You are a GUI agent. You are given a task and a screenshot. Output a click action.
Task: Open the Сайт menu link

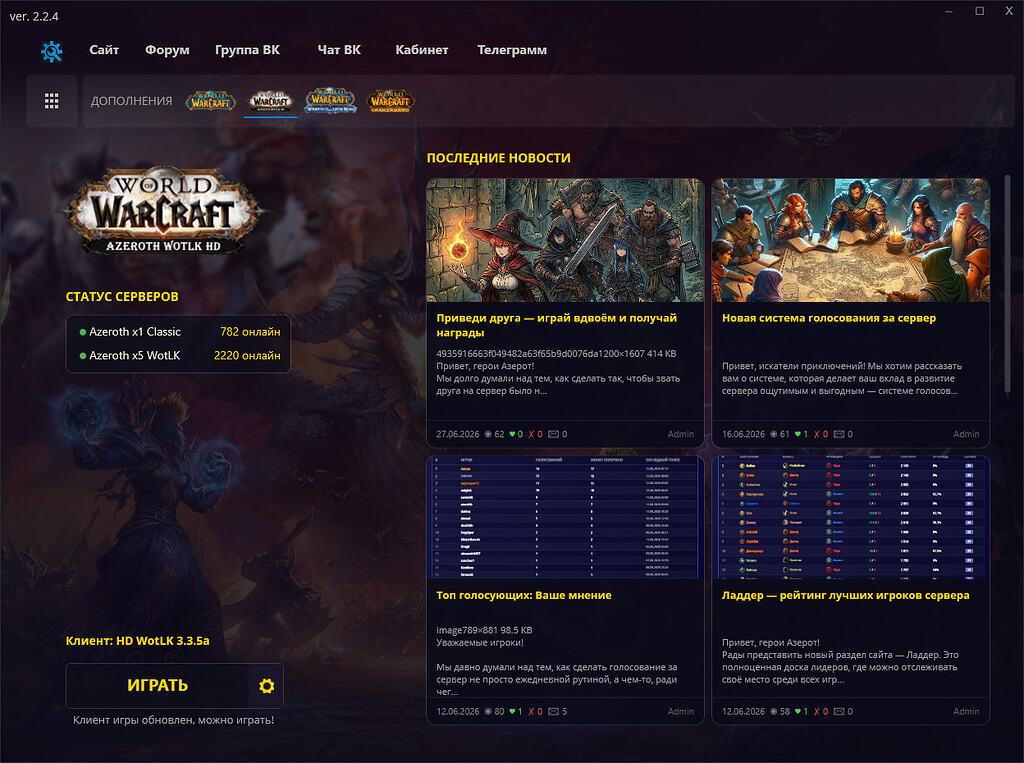pos(104,50)
